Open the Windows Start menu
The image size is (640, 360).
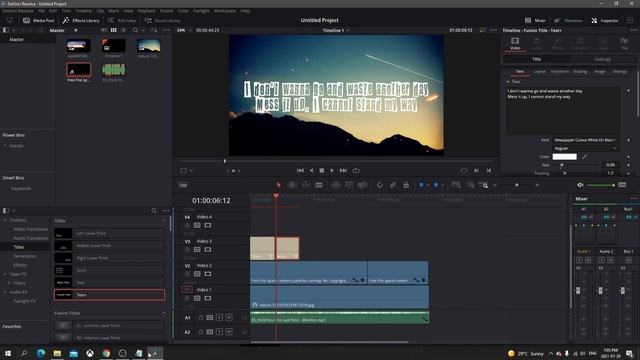click(8, 353)
